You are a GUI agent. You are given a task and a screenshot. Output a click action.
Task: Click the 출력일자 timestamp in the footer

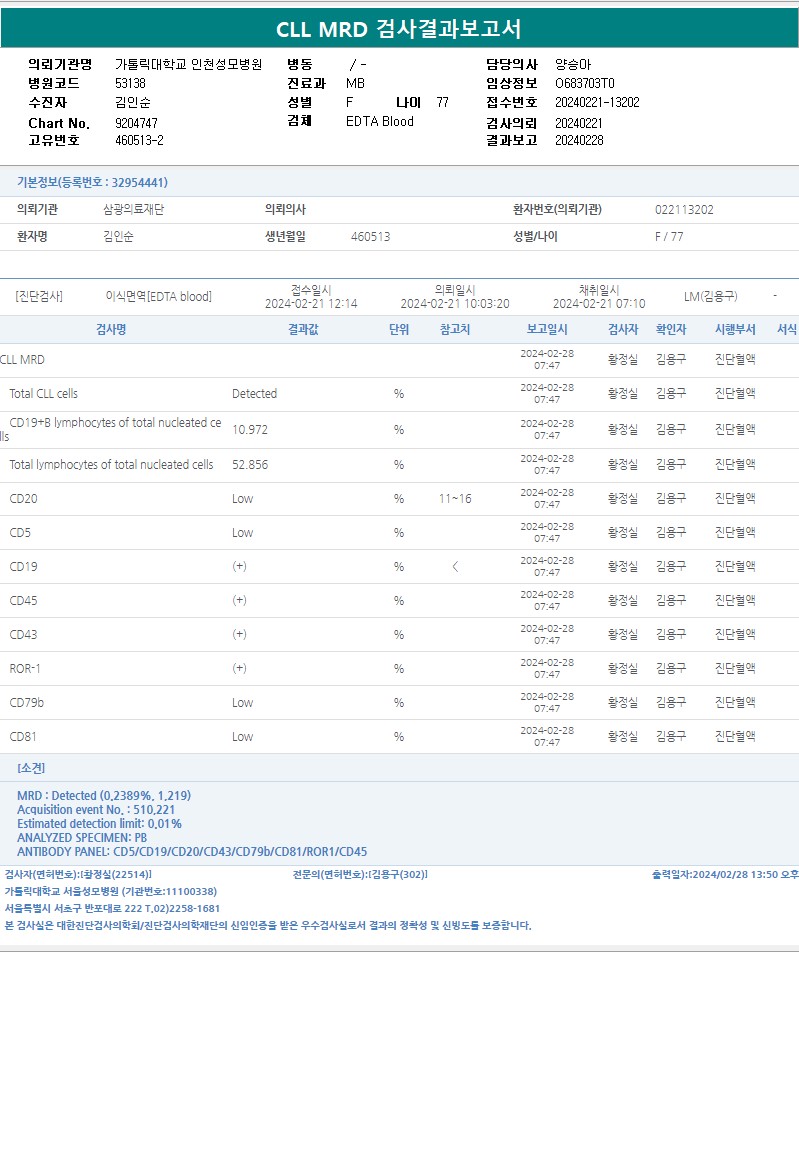[x=724, y=874]
